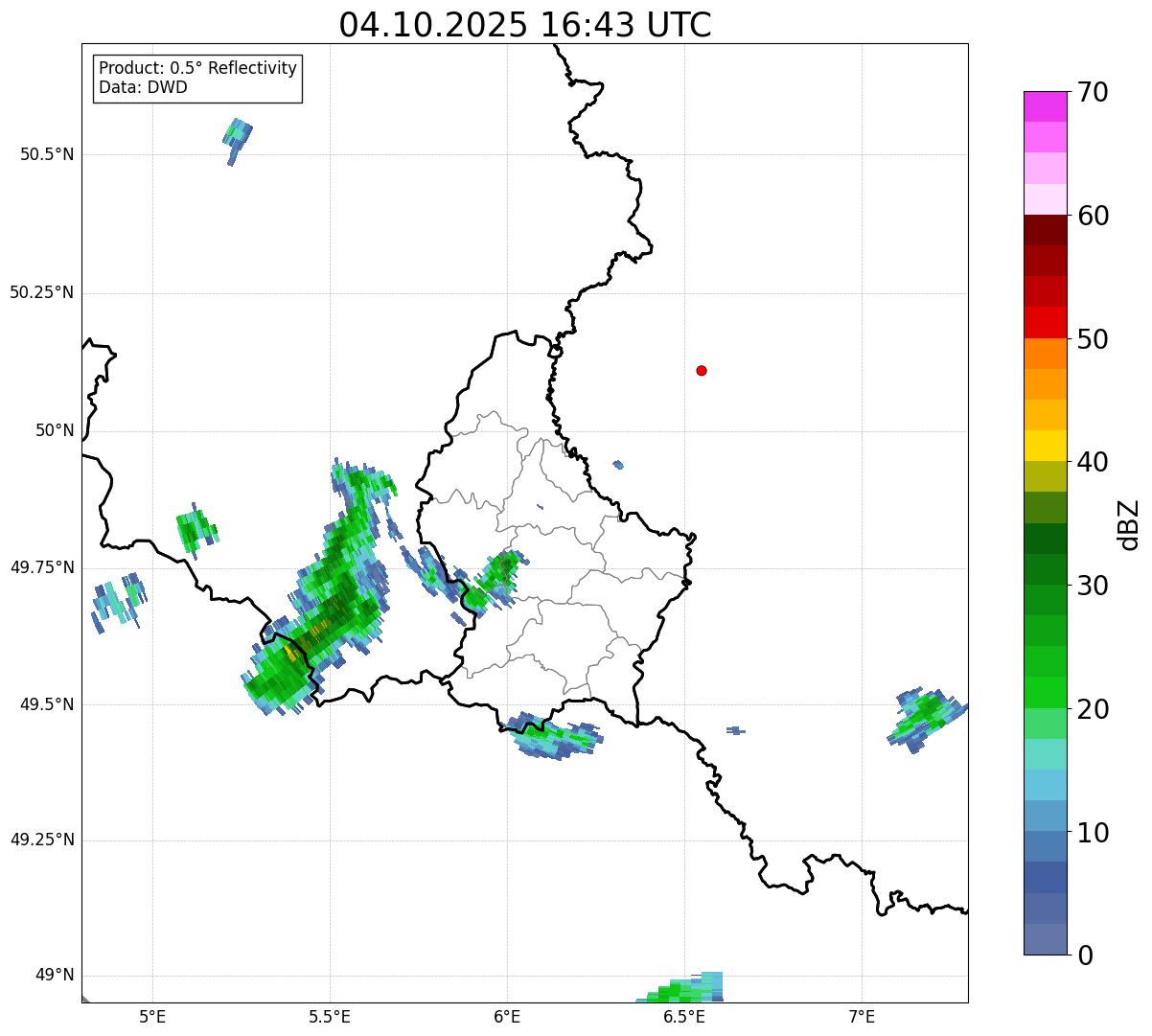Viewport: 1152px width, 1036px height.
Task: Click the 40 tick on colorbar
Action: (1093, 462)
